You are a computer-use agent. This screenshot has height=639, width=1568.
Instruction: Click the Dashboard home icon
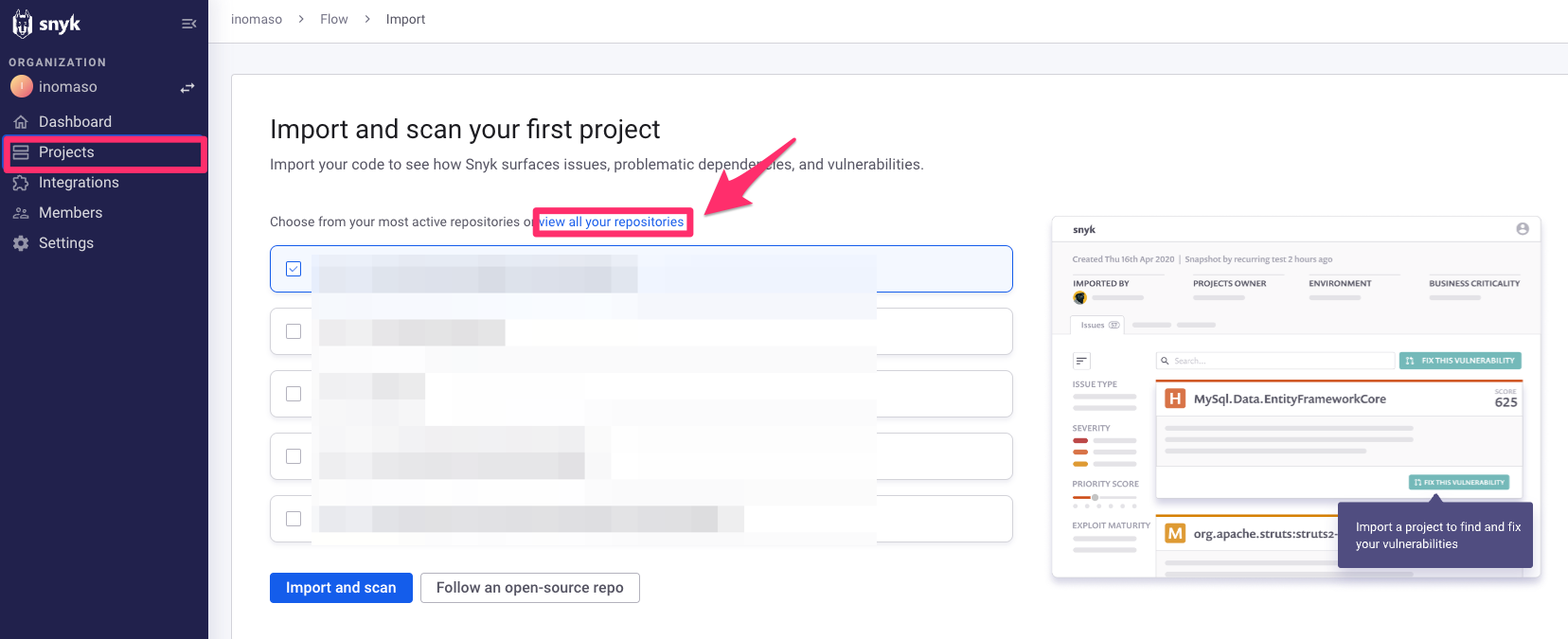click(21, 122)
